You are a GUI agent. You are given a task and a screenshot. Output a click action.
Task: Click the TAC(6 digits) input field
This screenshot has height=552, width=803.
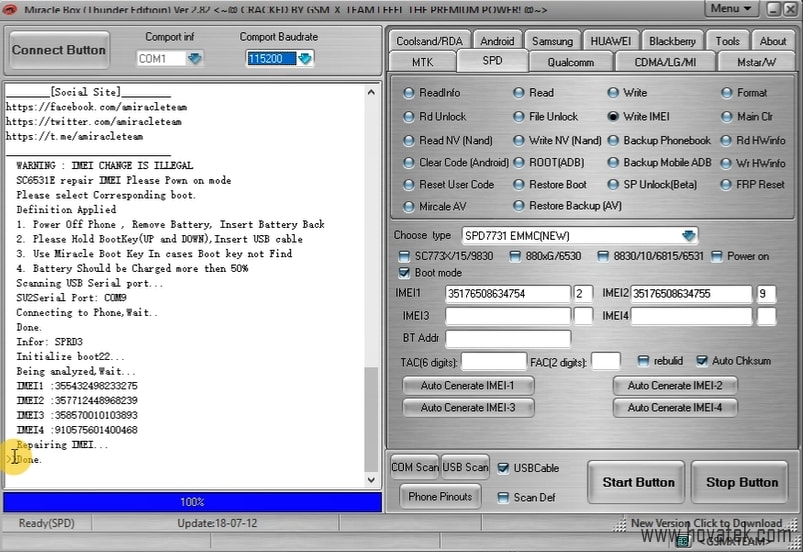(x=494, y=362)
